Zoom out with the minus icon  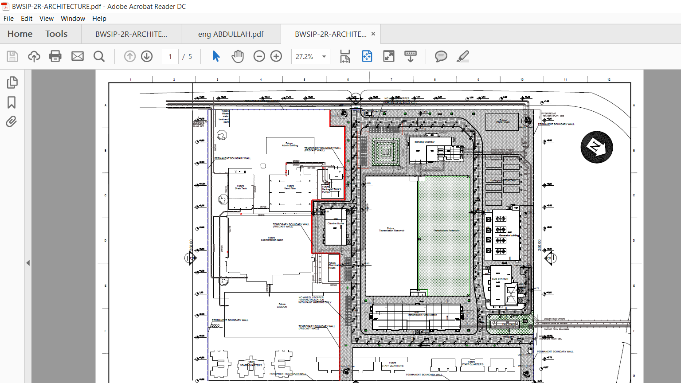259,56
